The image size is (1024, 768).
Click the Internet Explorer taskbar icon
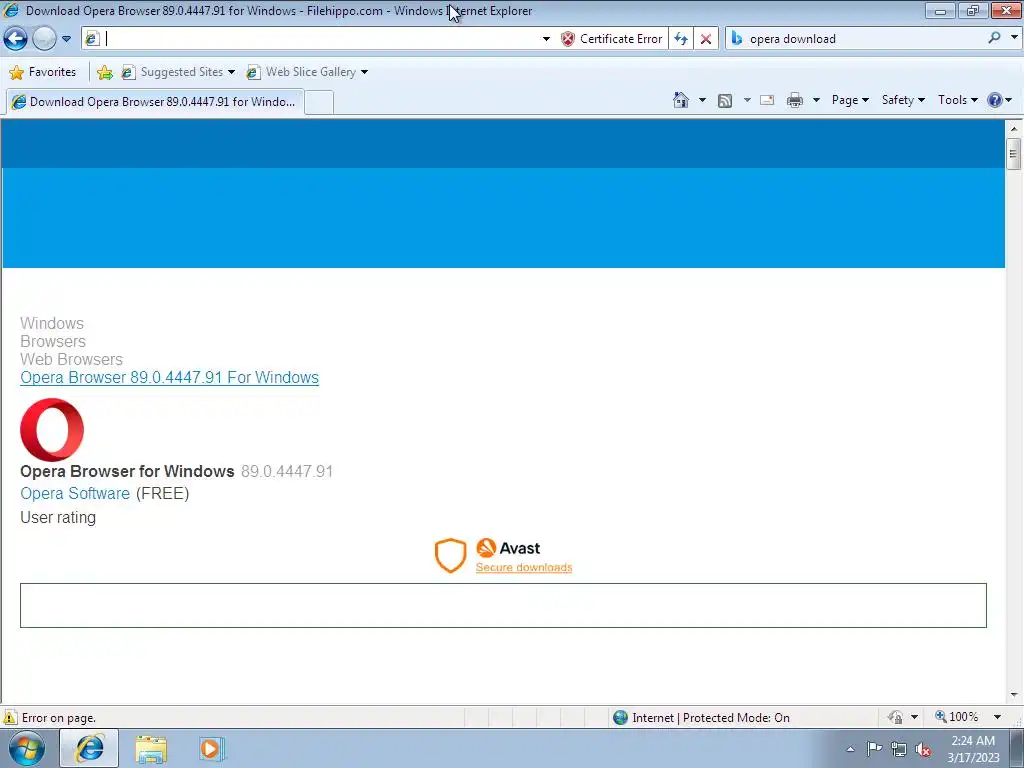point(89,748)
